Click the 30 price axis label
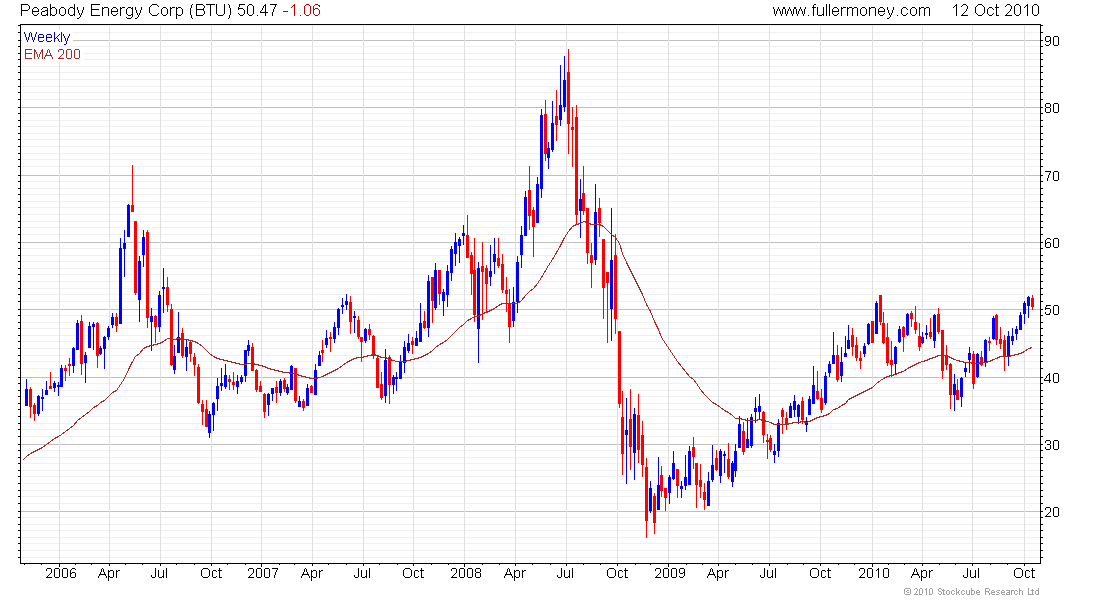 [x=1052, y=445]
